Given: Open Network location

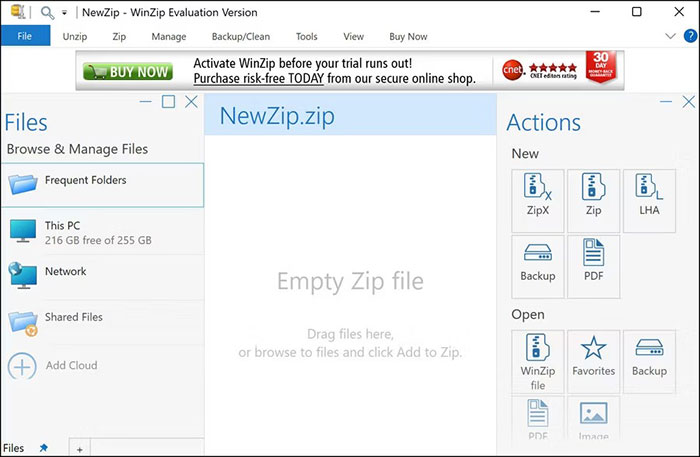Looking at the screenshot, I should tap(102, 277).
